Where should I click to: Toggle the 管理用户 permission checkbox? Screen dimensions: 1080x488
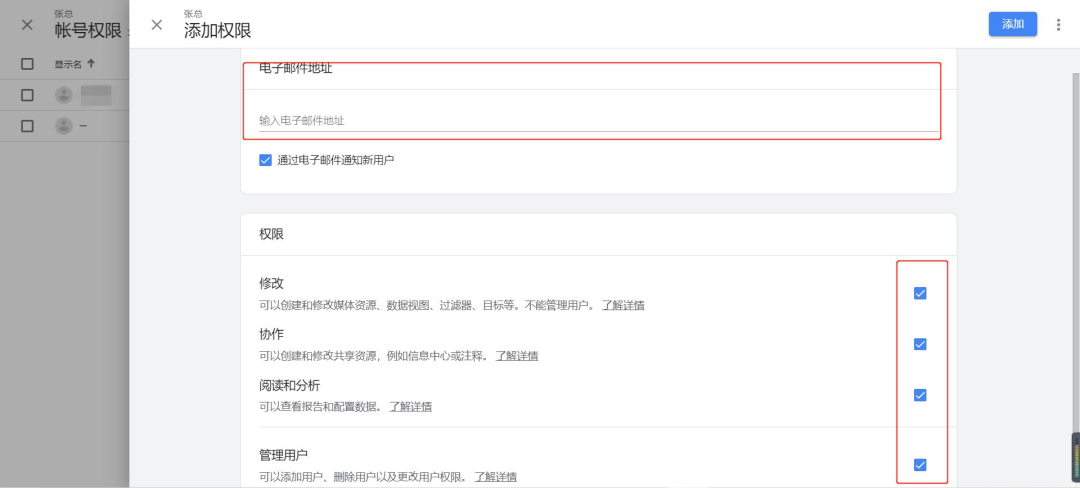pos(920,465)
